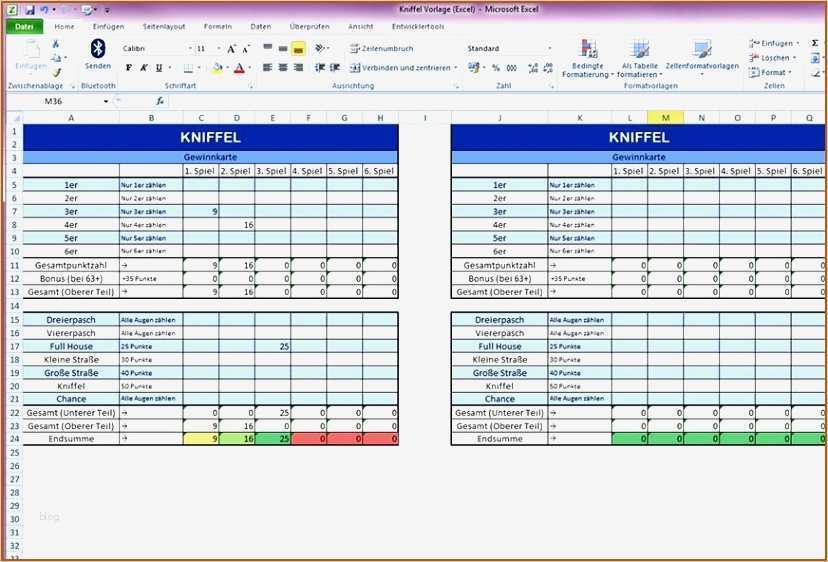
Task: Toggle underline formatting
Action: [158, 68]
